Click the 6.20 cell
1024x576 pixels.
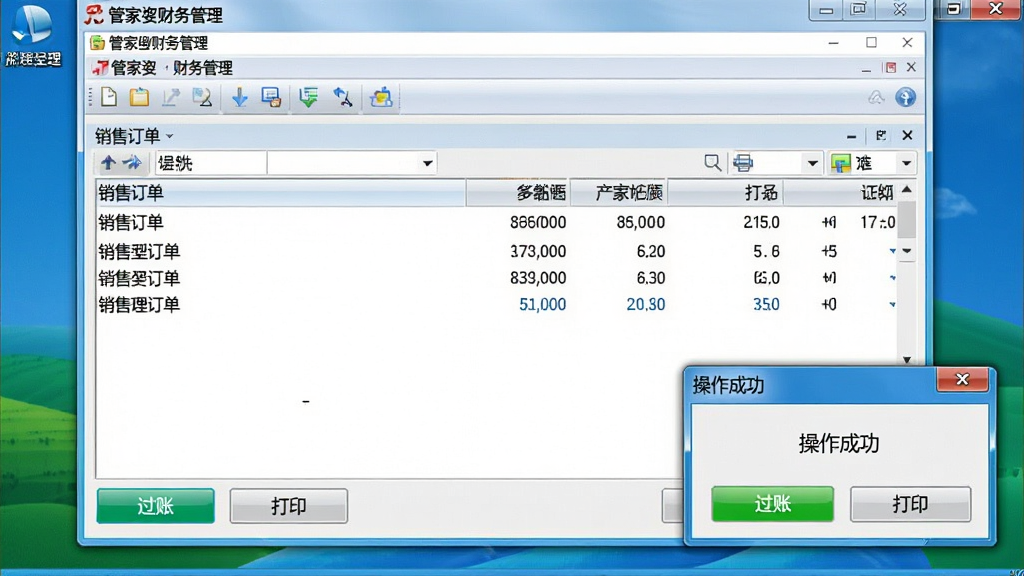[x=651, y=251]
